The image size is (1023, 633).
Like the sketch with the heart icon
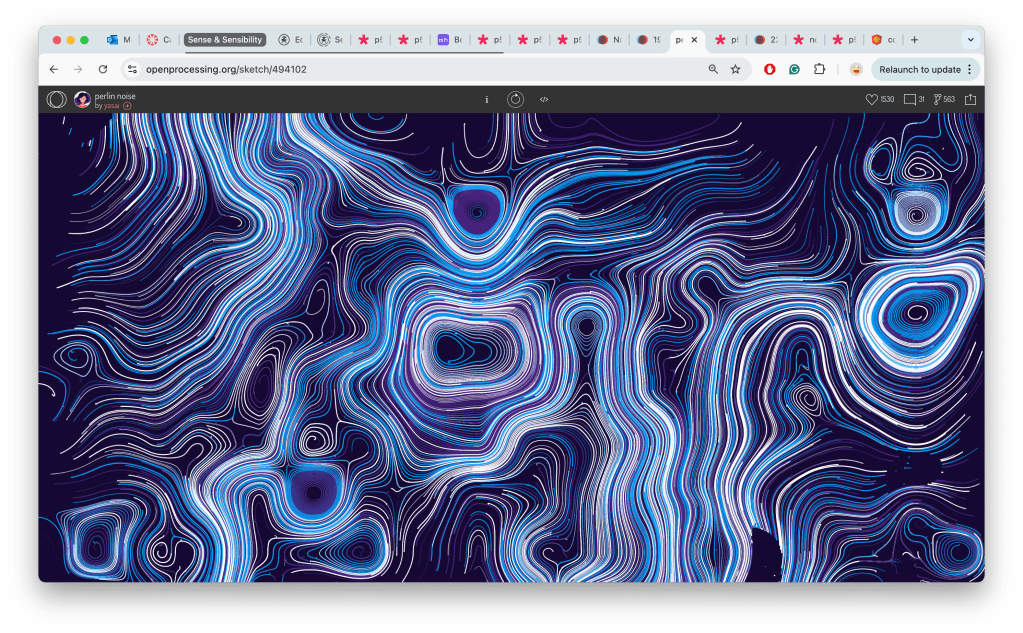coord(871,99)
